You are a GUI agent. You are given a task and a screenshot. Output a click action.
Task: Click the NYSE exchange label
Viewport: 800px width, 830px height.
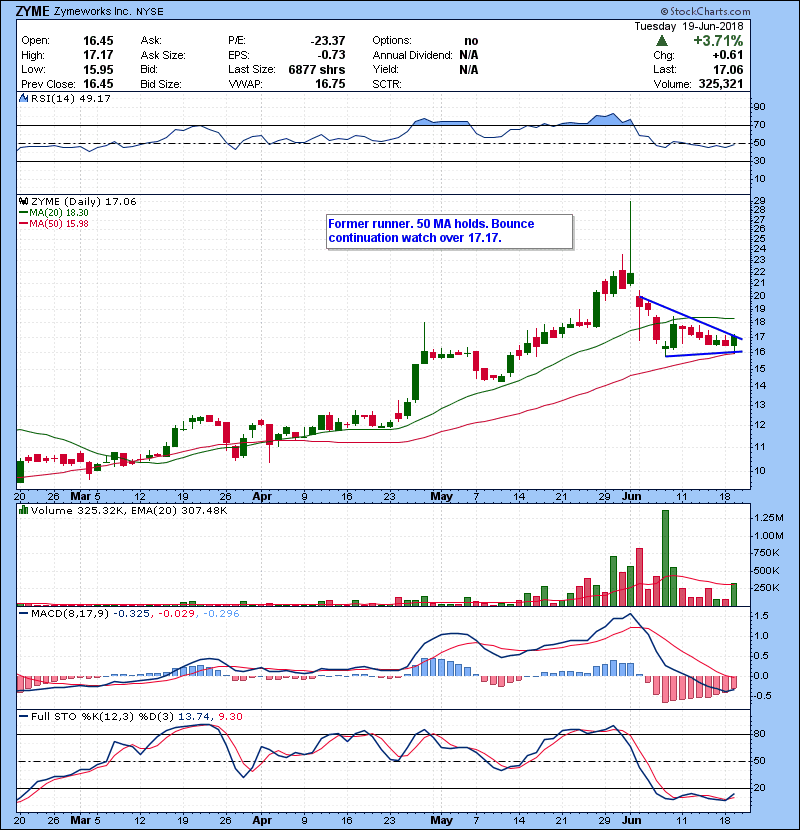150,12
